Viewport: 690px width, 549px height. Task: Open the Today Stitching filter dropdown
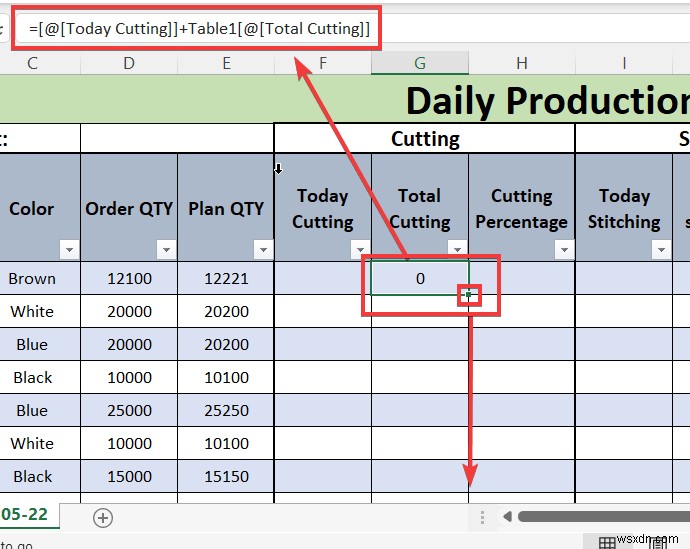tap(661, 250)
